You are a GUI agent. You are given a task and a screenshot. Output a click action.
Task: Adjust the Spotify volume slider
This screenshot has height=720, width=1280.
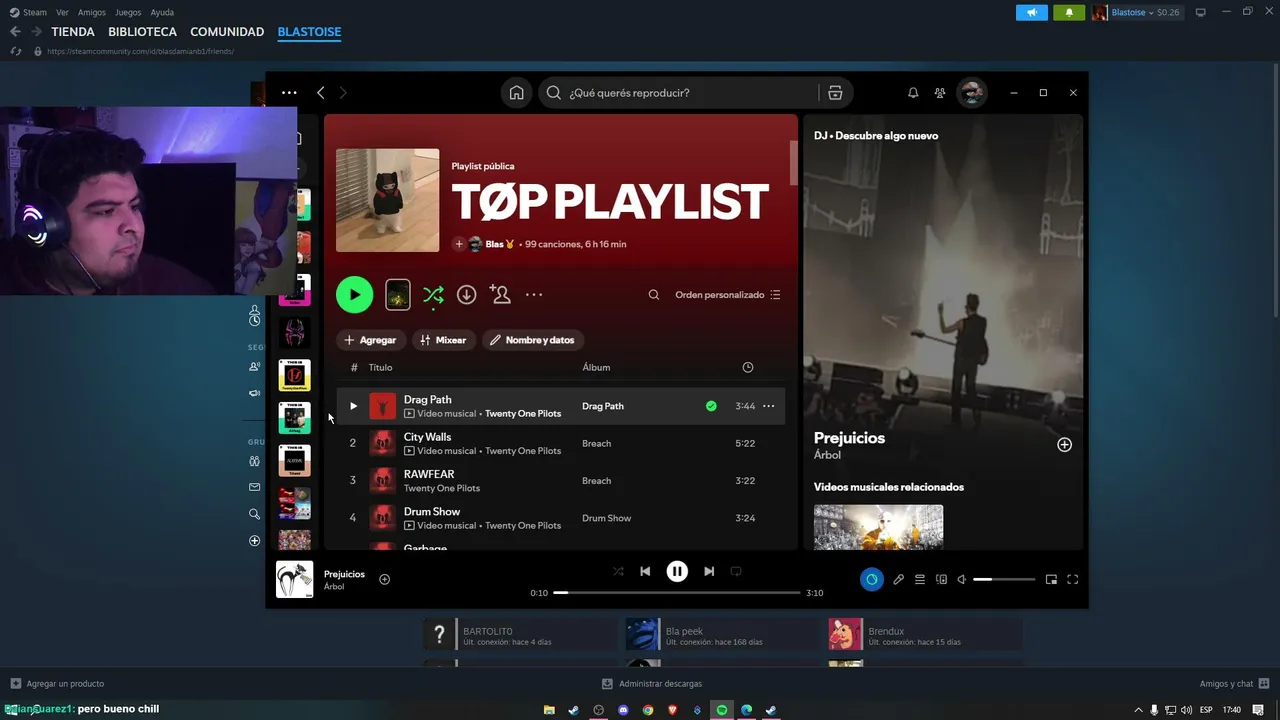coord(1005,579)
